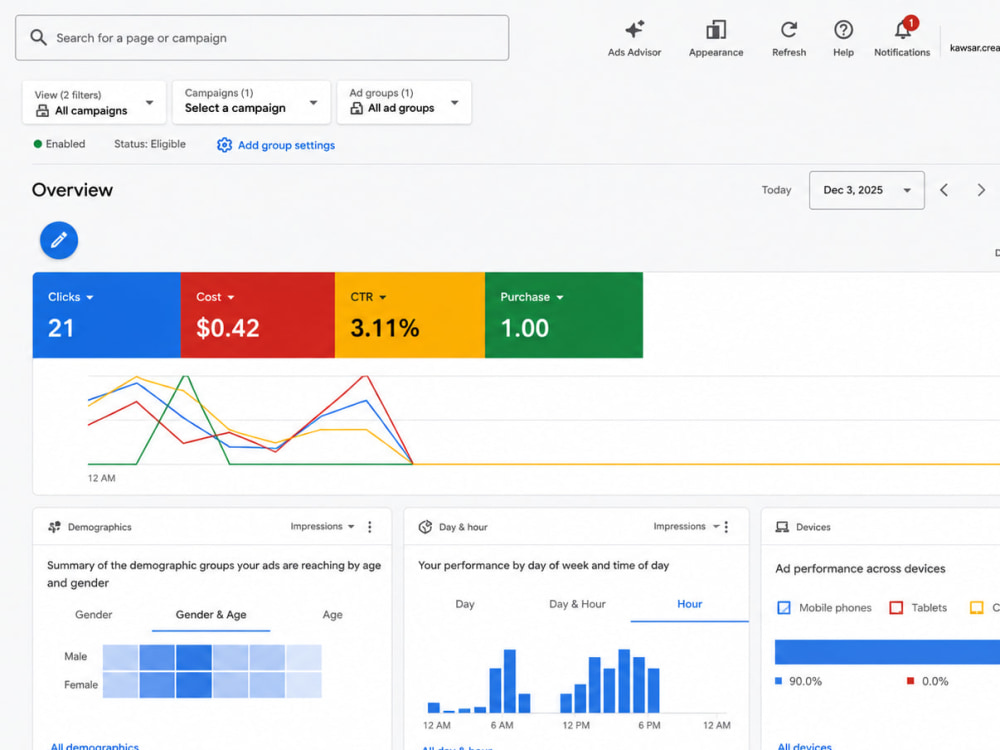
Task: Click the Today label
Action: click(x=776, y=190)
